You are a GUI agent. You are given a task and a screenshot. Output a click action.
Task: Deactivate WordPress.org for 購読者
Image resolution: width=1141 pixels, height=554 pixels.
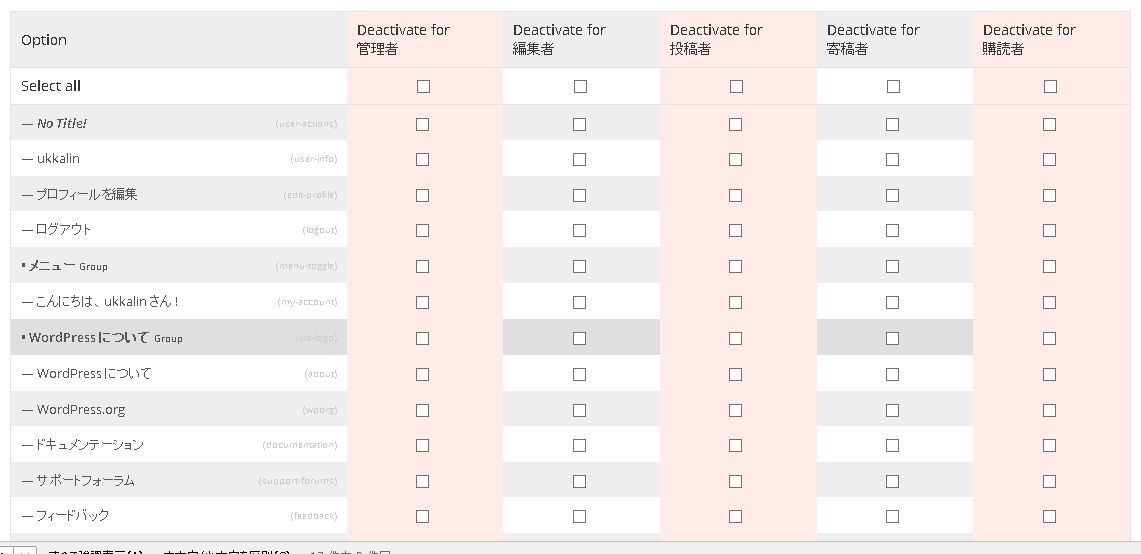[1049, 410]
